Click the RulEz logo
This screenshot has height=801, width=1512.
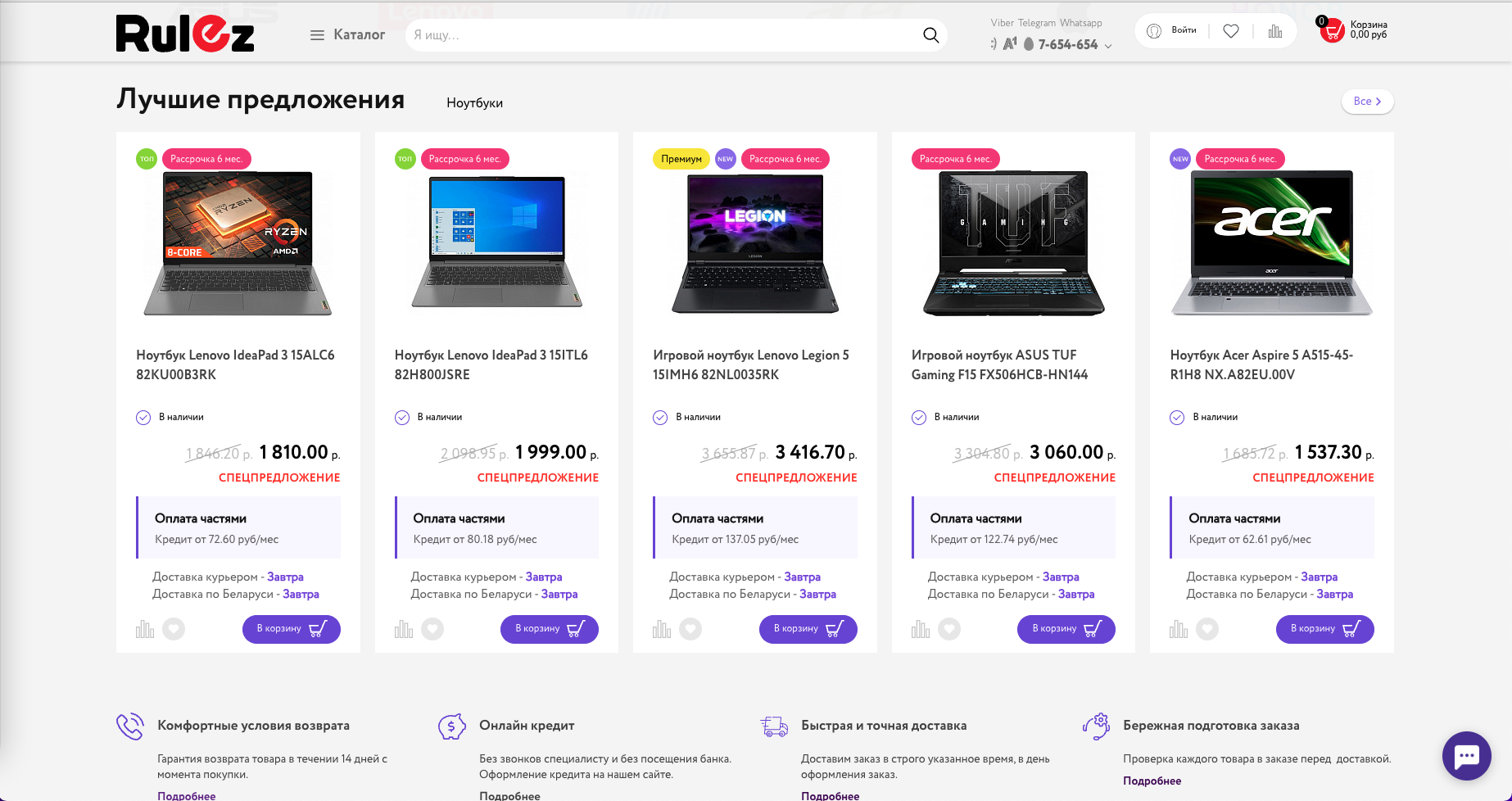(x=185, y=34)
